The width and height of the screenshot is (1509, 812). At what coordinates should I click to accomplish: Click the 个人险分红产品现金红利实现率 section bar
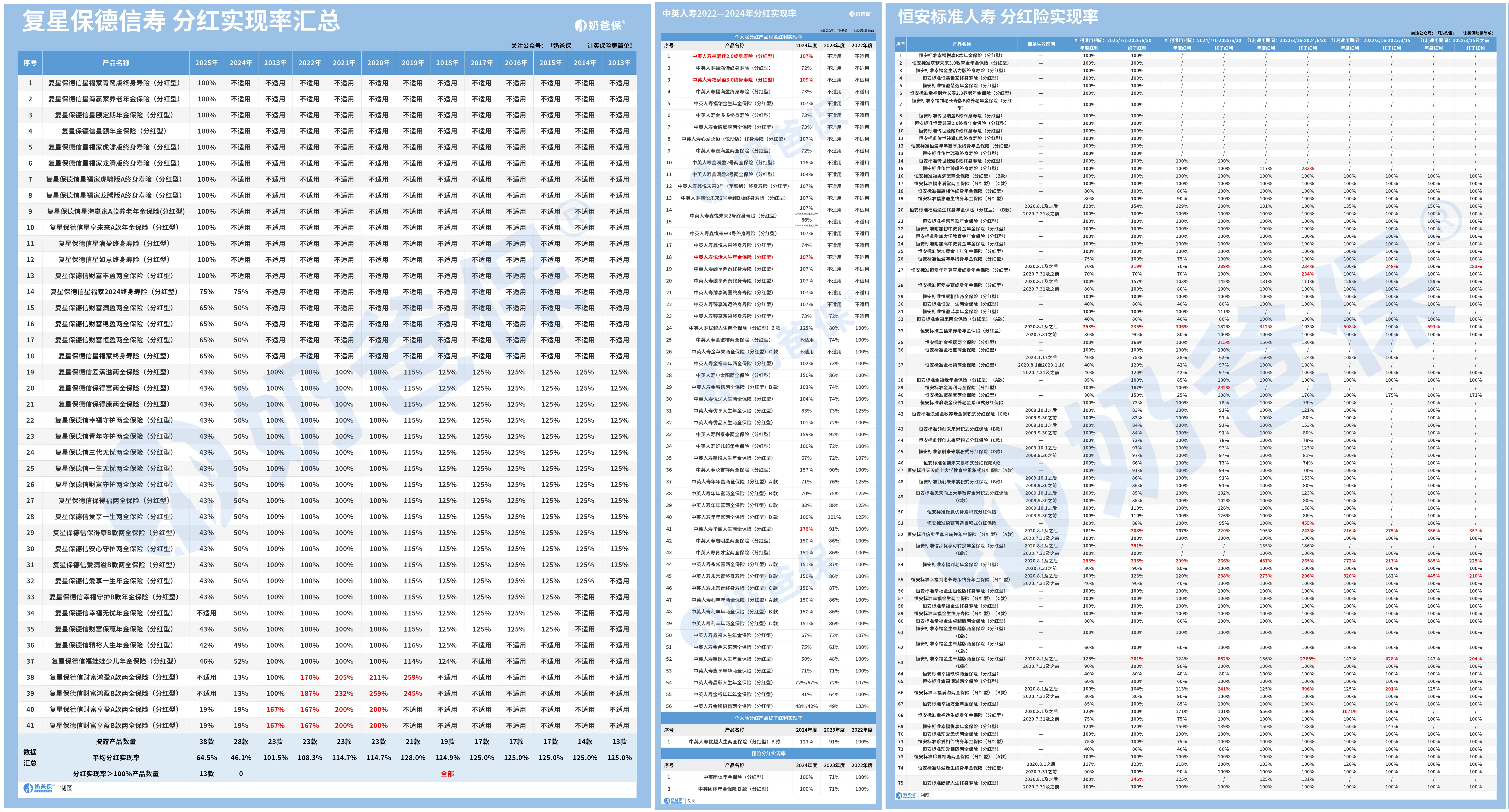pos(768,36)
